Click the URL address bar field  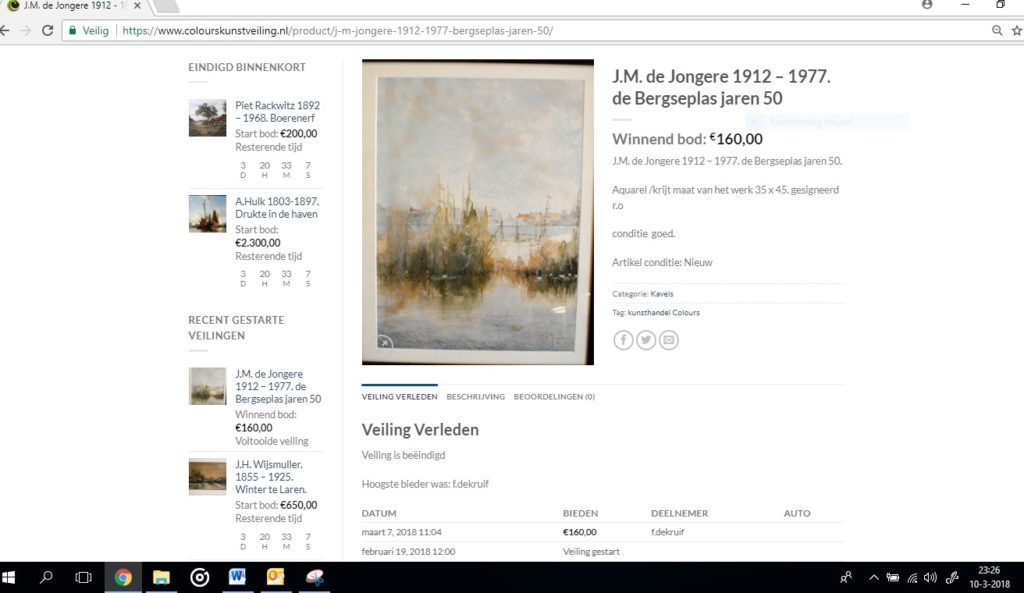[522, 31]
